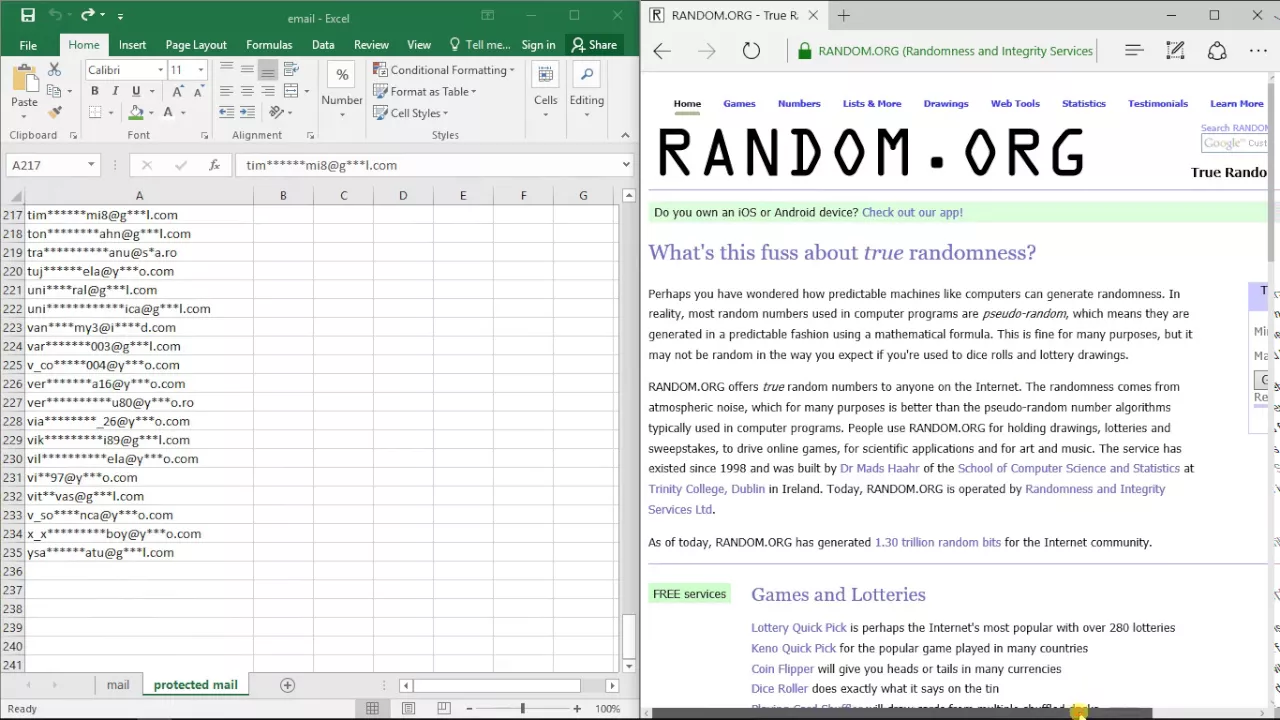Screen dimensions: 1280x720
Task: Click the Cut scissors icon
Action: pos(54,70)
